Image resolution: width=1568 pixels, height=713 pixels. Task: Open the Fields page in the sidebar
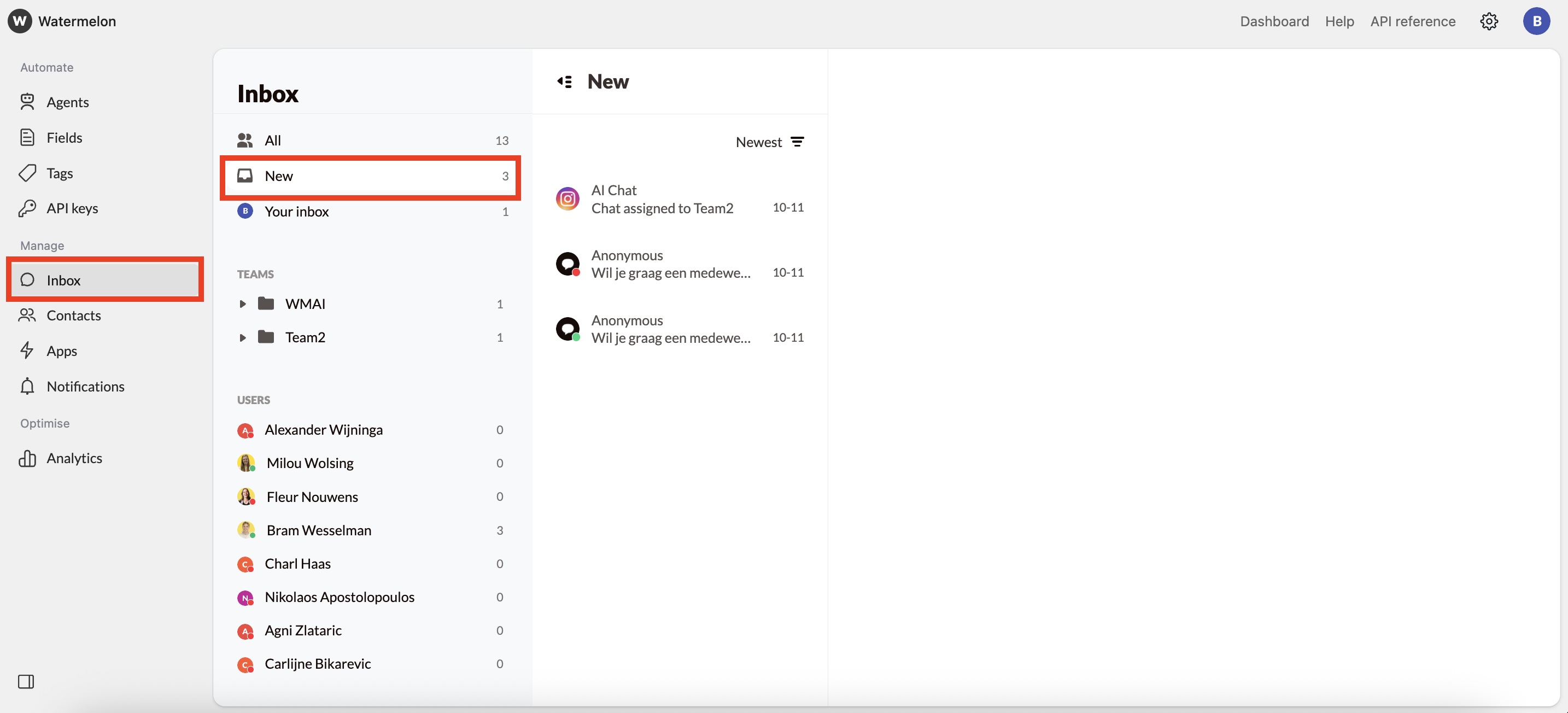coord(65,137)
